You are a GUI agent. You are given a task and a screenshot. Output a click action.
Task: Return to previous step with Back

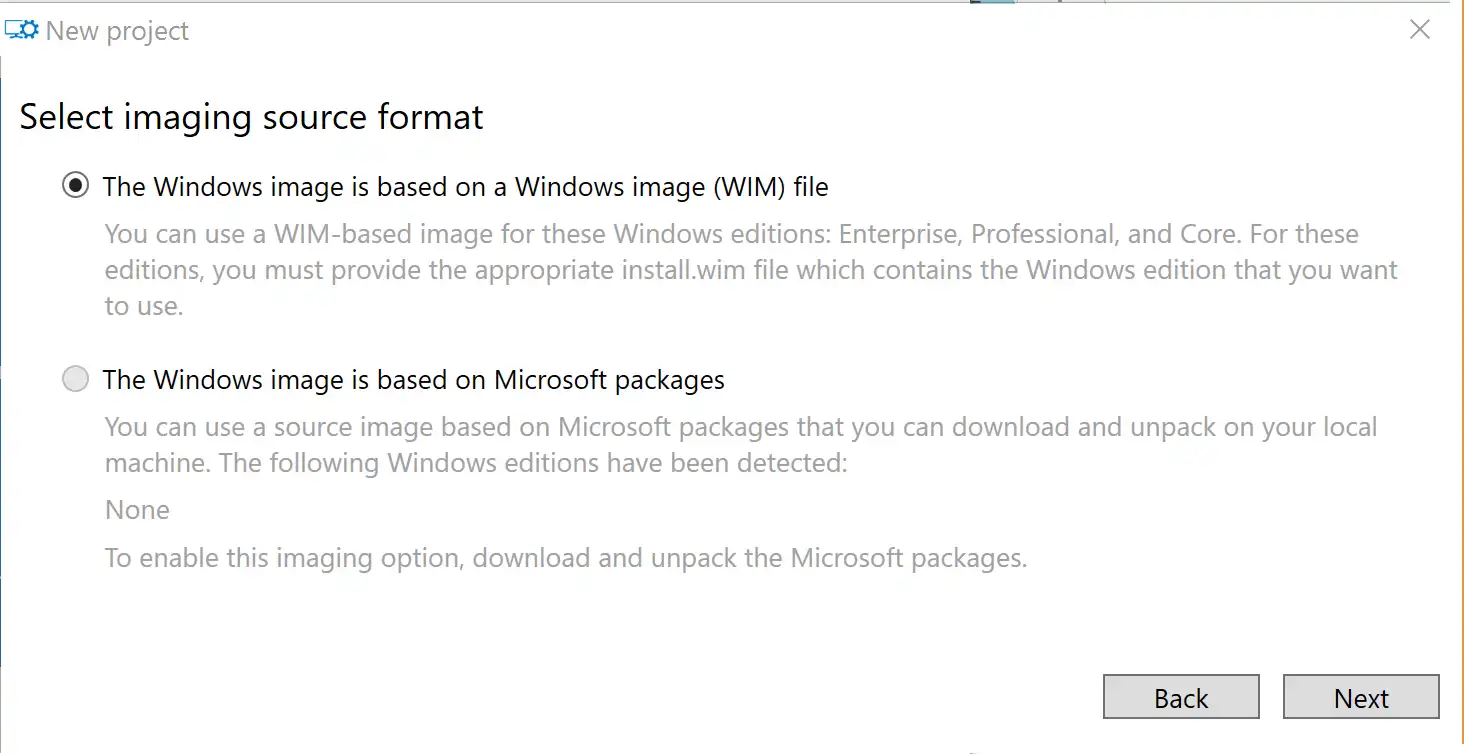(x=1181, y=697)
